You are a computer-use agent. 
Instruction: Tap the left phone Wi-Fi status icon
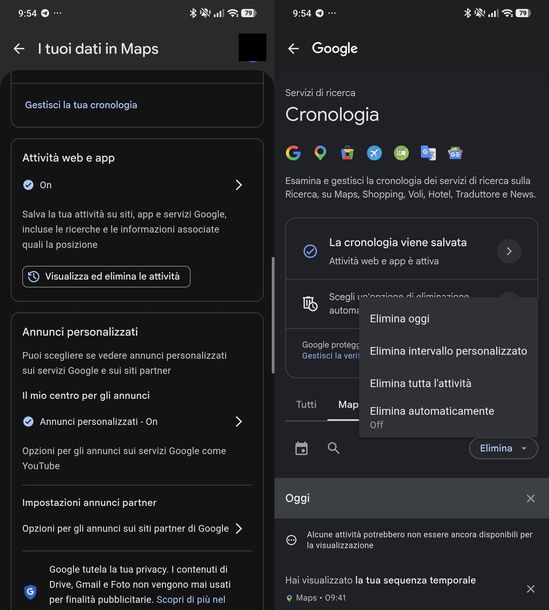pos(233,13)
